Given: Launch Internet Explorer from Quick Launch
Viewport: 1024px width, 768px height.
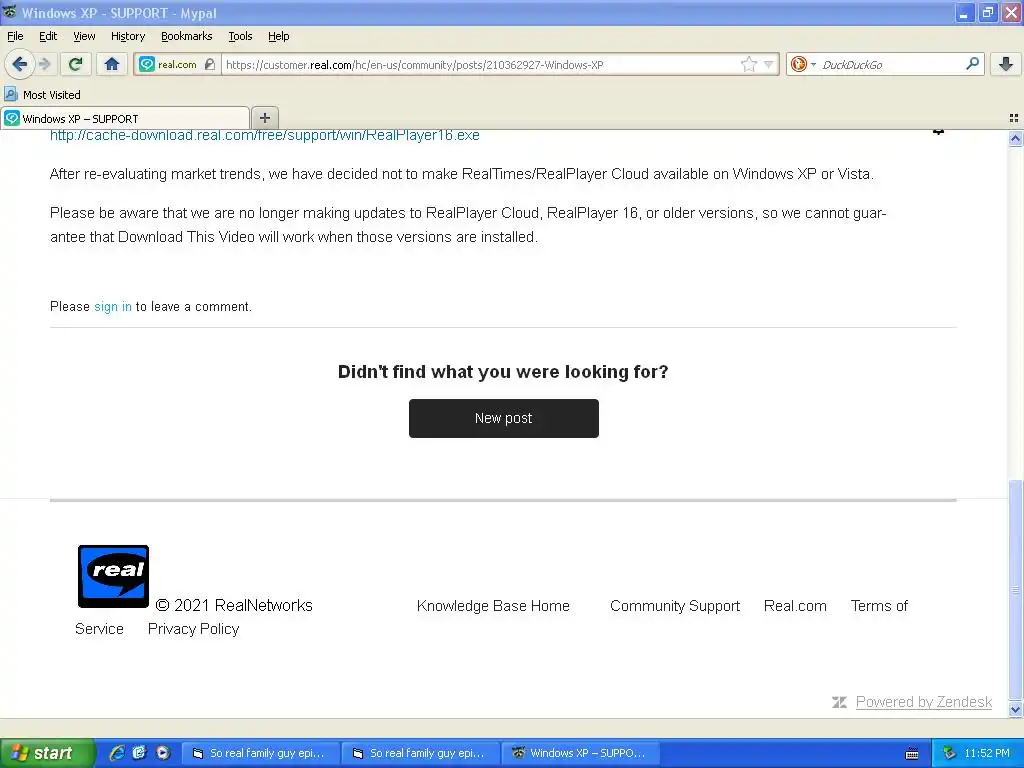Looking at the screenshot, I should click(117, 753).
